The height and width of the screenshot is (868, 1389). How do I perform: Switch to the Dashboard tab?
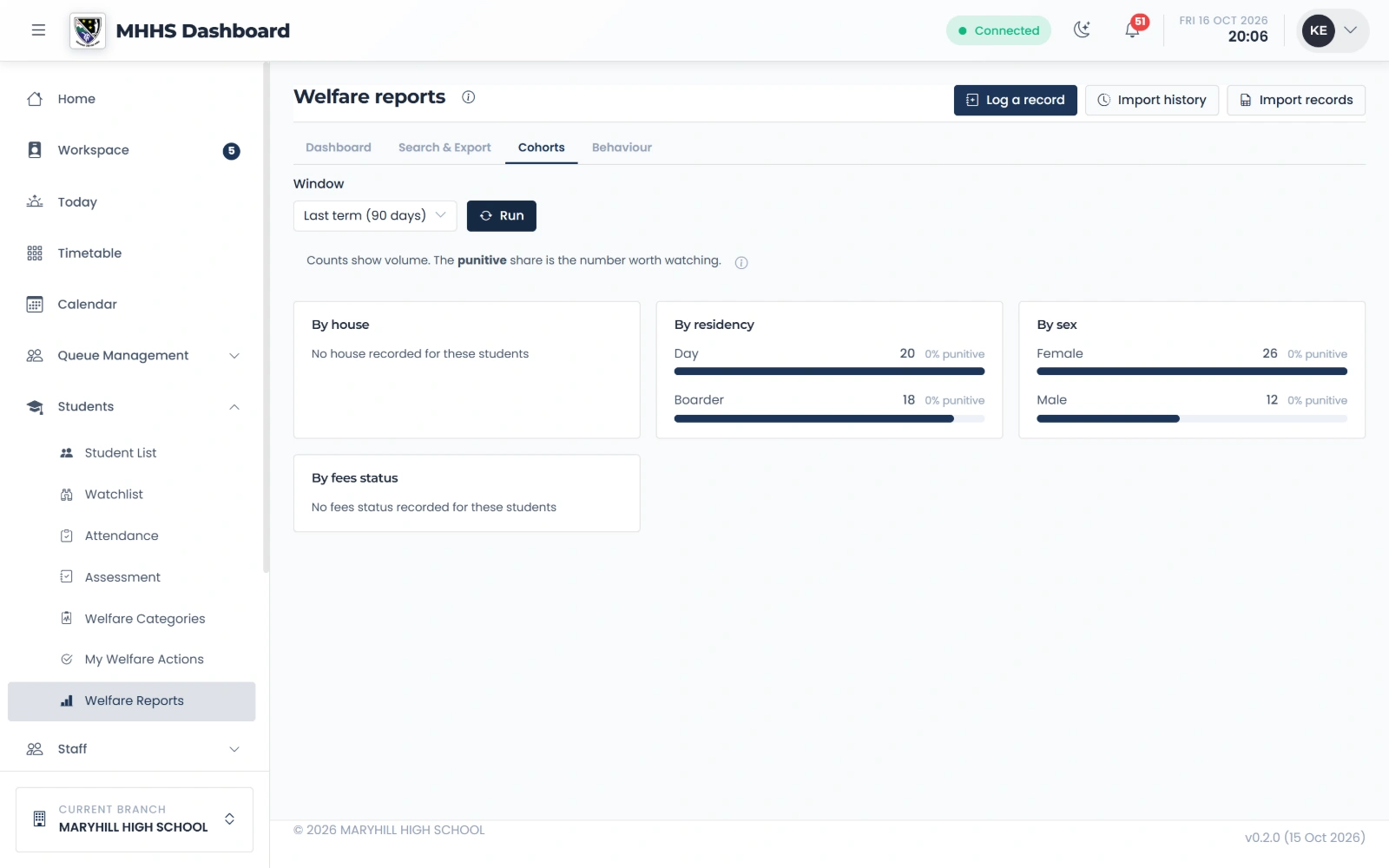(339, 148)
